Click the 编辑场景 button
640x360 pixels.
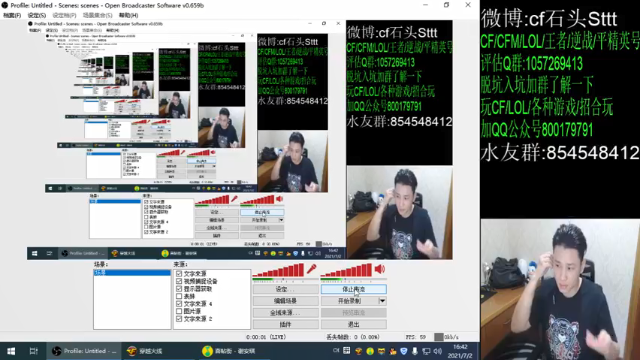[x=286, y=301]
